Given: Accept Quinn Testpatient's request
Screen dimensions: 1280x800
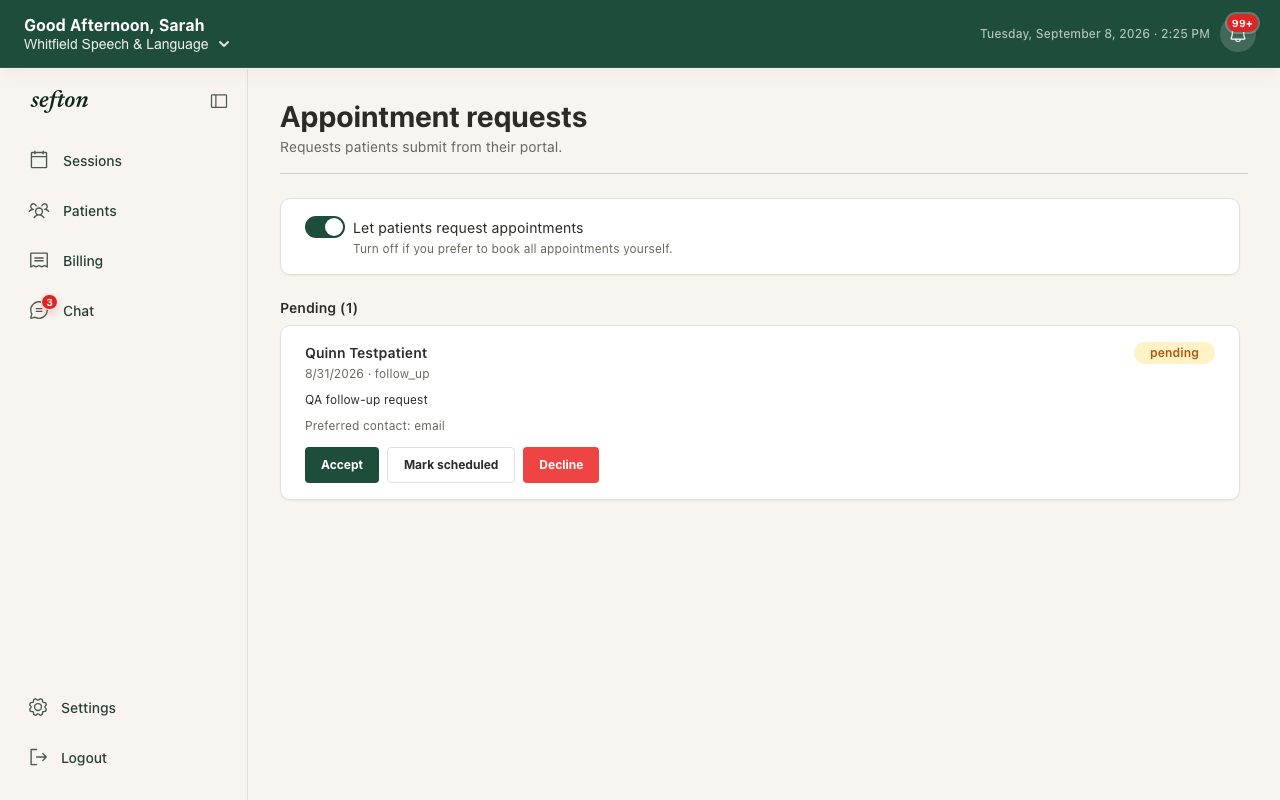Looking at the screenshot, I should pyautogui.click(x=342, y=465).
